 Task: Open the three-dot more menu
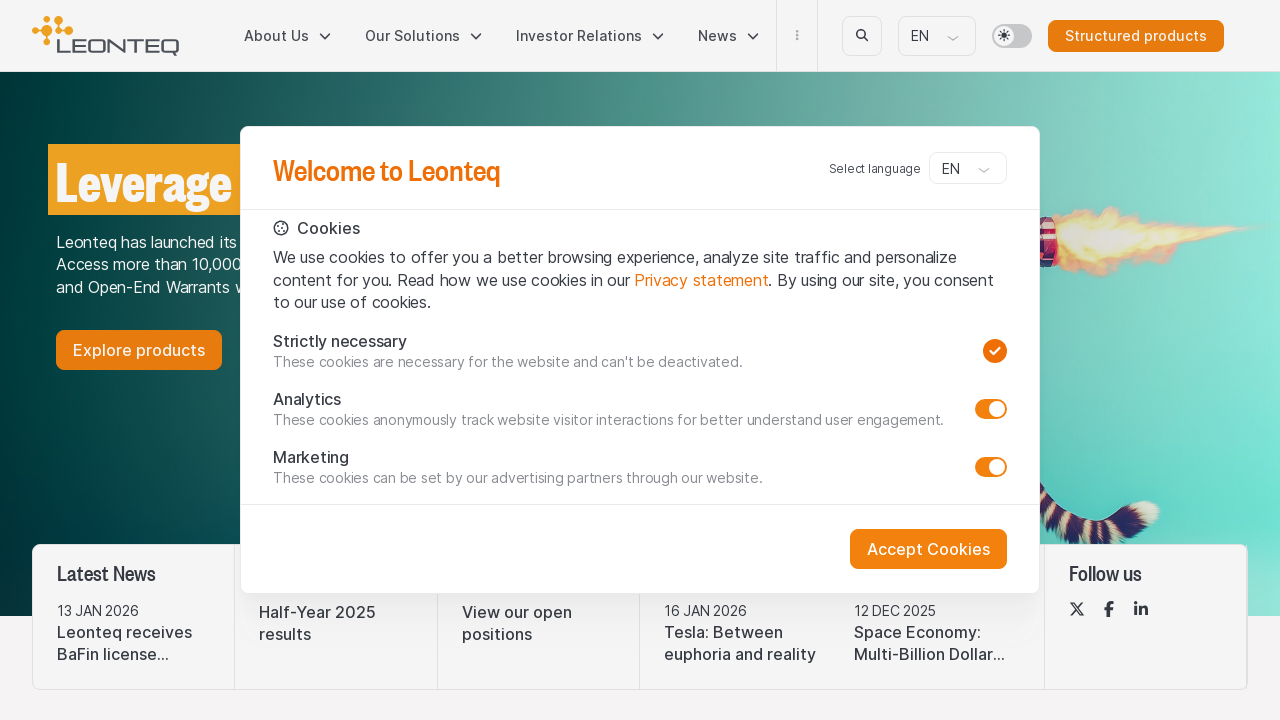797,36
